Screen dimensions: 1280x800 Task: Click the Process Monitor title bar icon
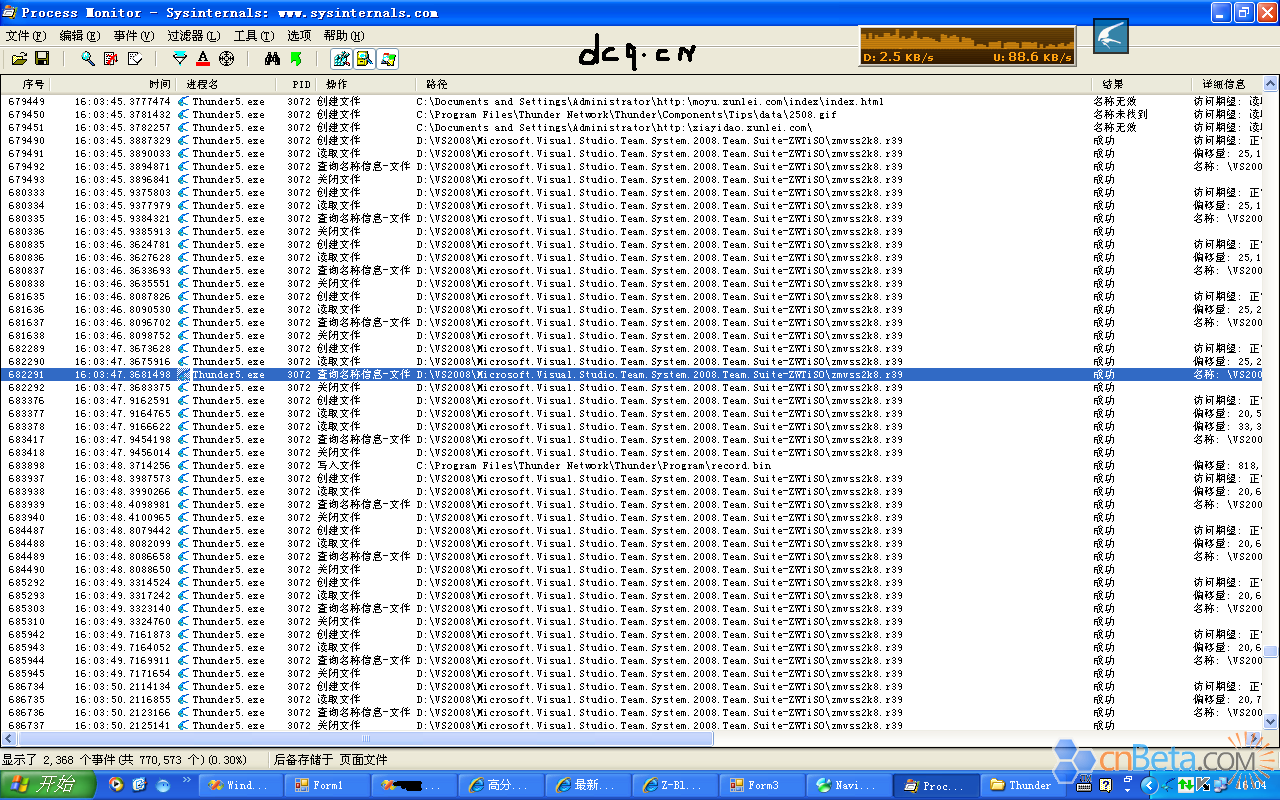pyautogui.click(x=9, y=13)
